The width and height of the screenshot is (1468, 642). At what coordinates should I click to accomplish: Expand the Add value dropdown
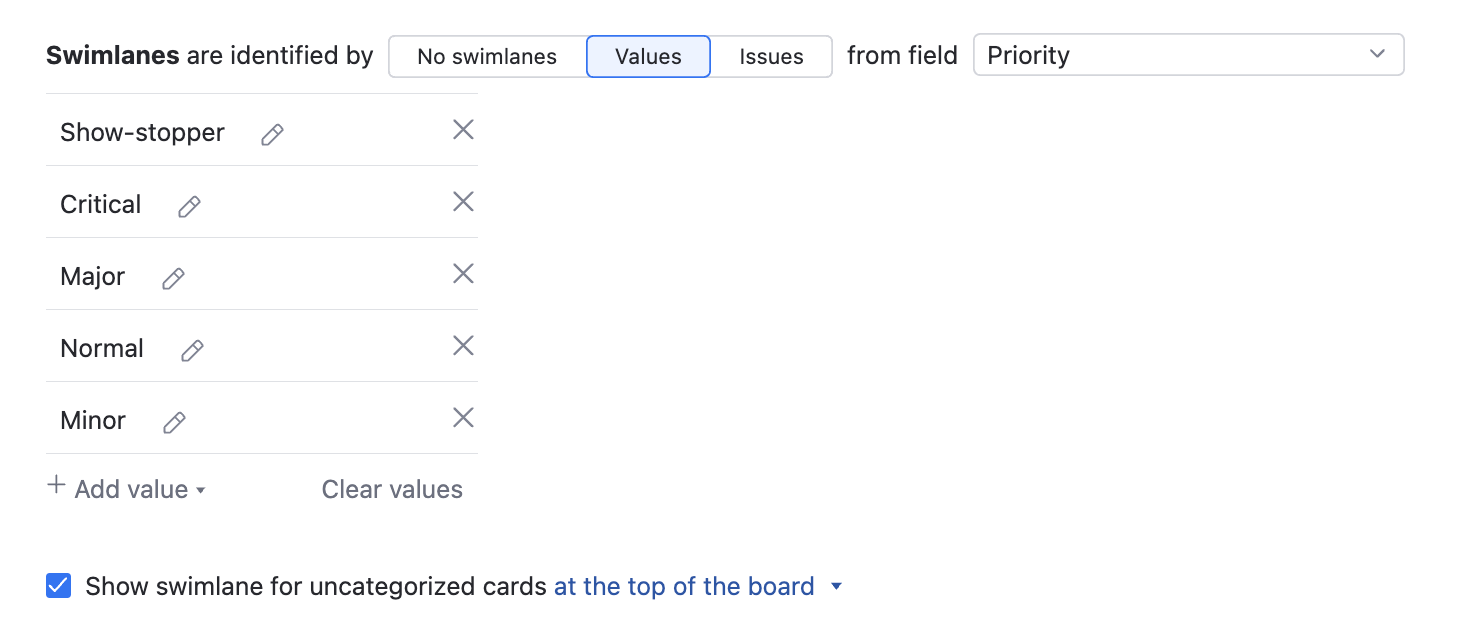click(x=127, y=489)
